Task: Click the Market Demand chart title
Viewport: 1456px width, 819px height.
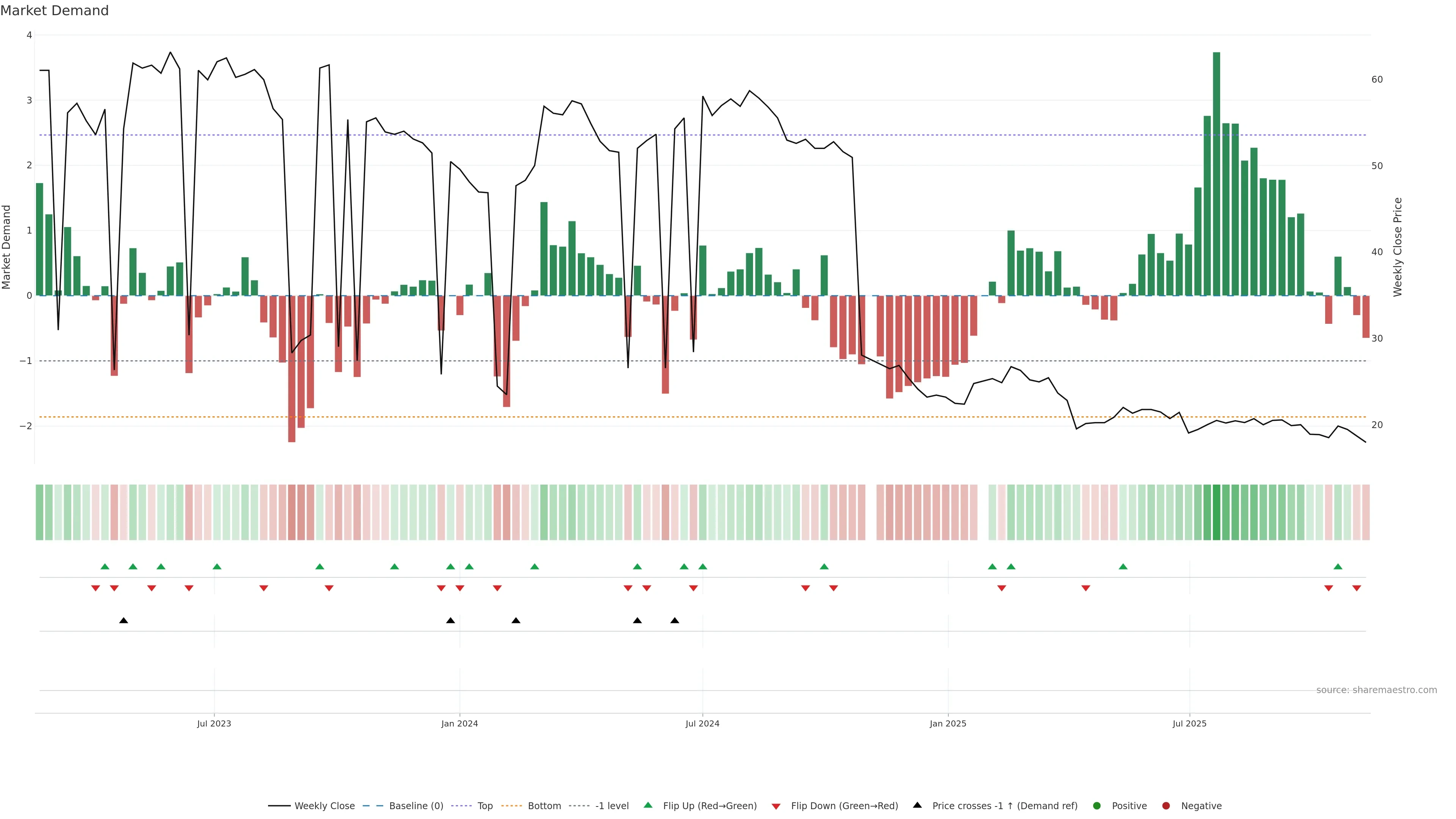Action: (x=54, y=11)
